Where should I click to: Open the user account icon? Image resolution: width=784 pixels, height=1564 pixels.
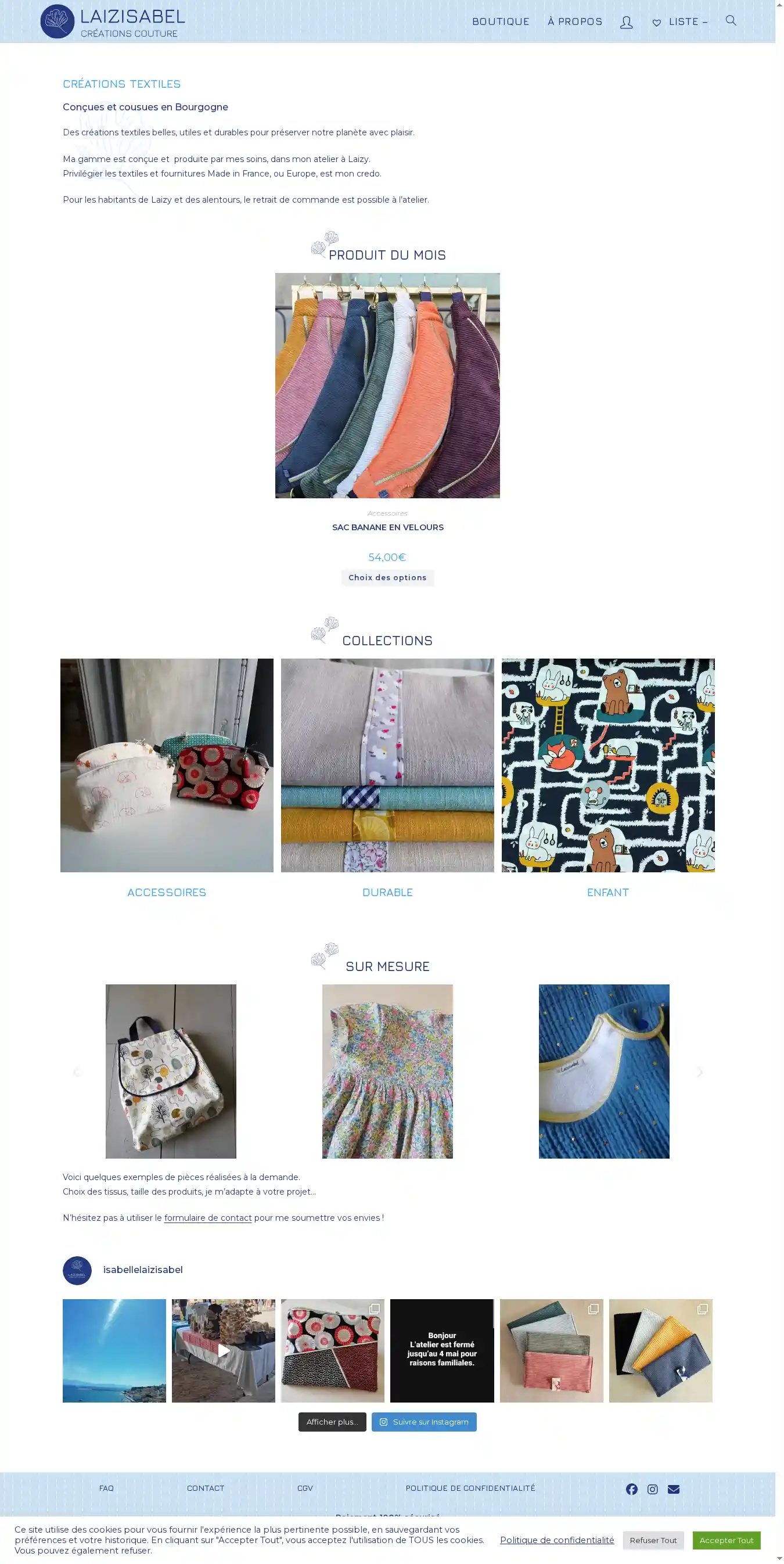626,23
